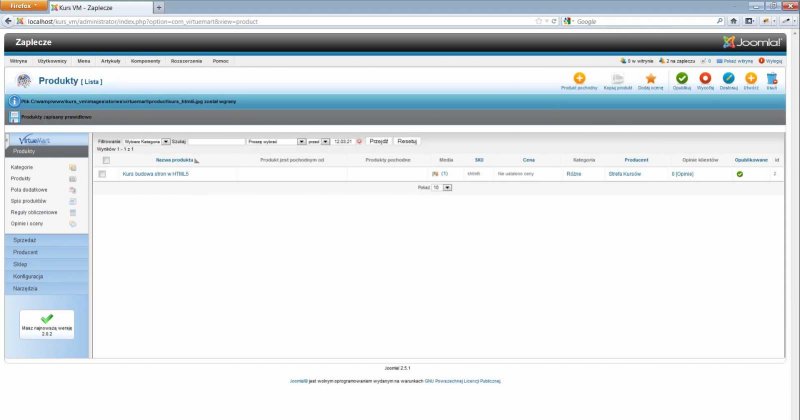Image resolution: width=800 pixels, height=420 pixels.
Task: Open the Komponenty menu
Action: 145,61
